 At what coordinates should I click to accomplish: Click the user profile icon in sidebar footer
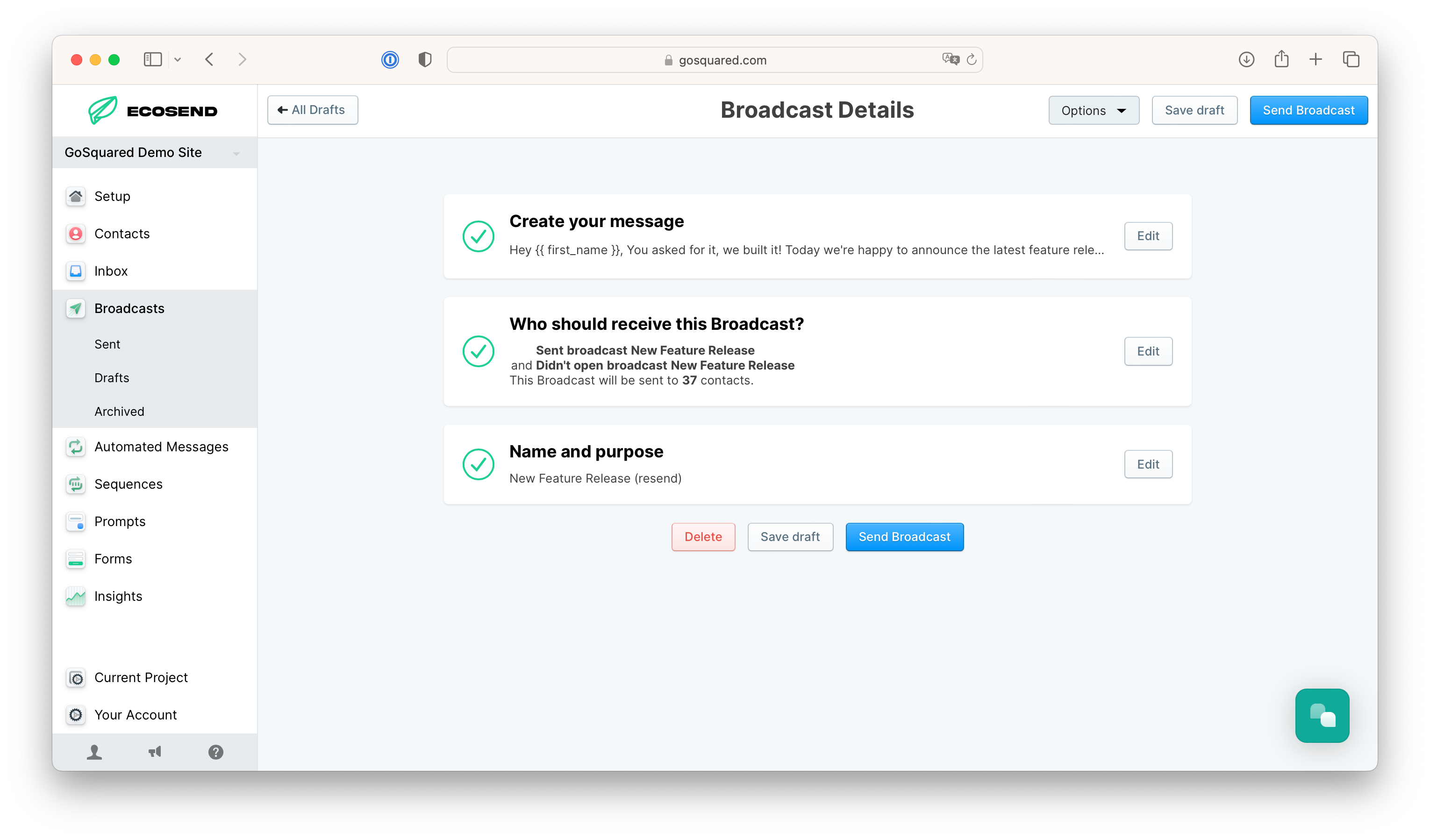tap(94, 753)
